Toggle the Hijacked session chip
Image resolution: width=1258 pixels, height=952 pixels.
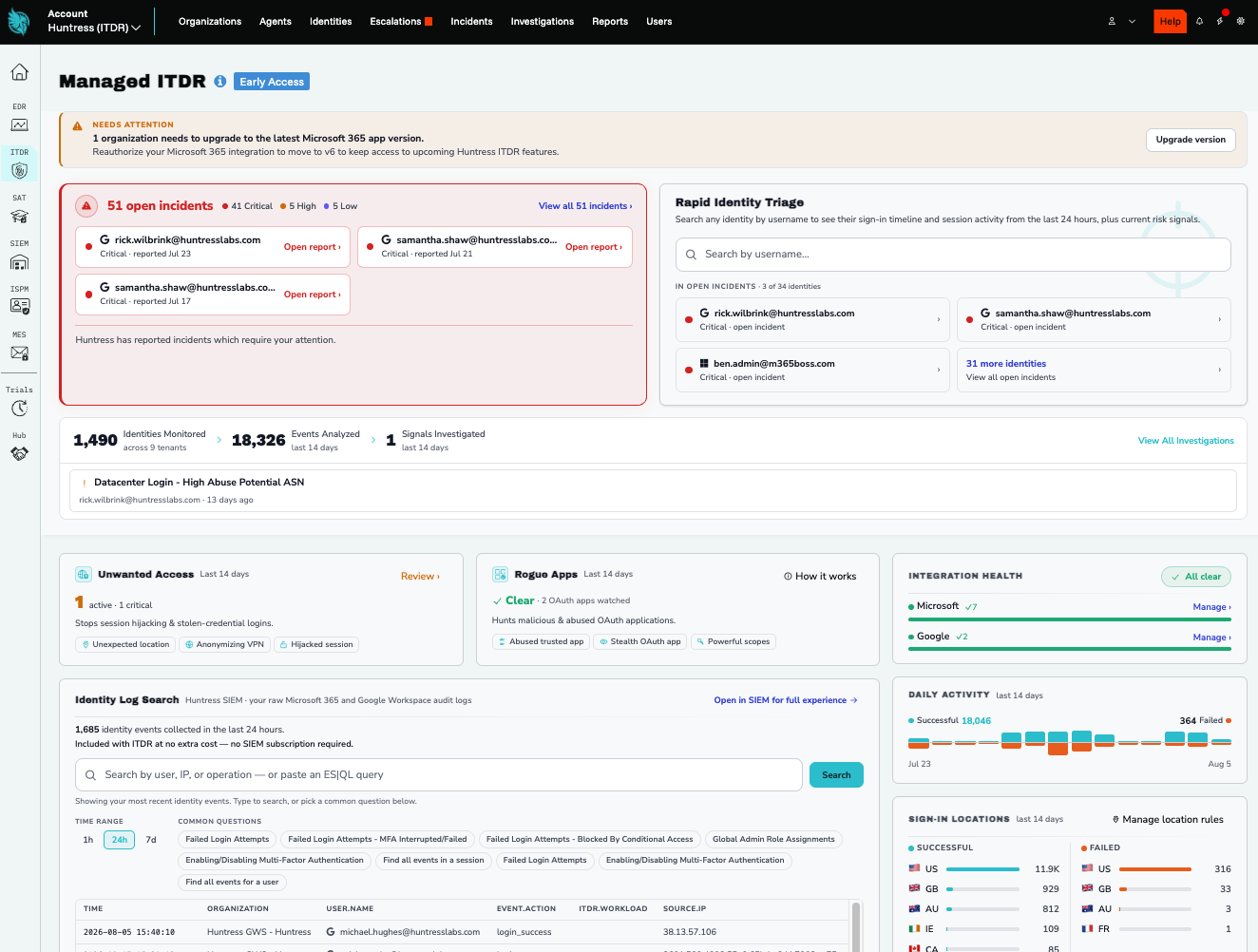[x=316, y=644]
